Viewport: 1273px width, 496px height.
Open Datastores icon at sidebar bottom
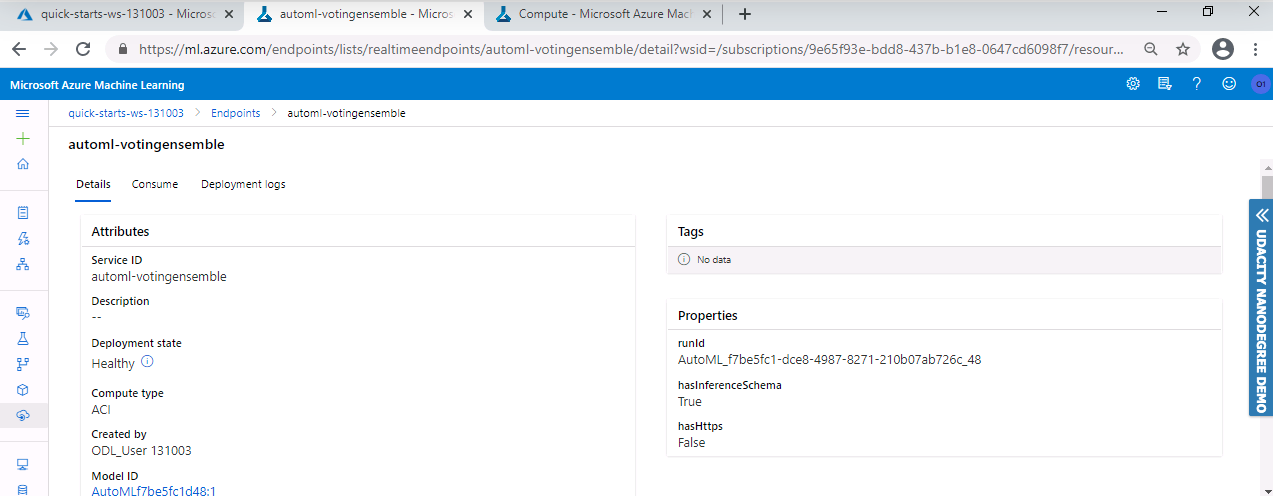point(23,489)
